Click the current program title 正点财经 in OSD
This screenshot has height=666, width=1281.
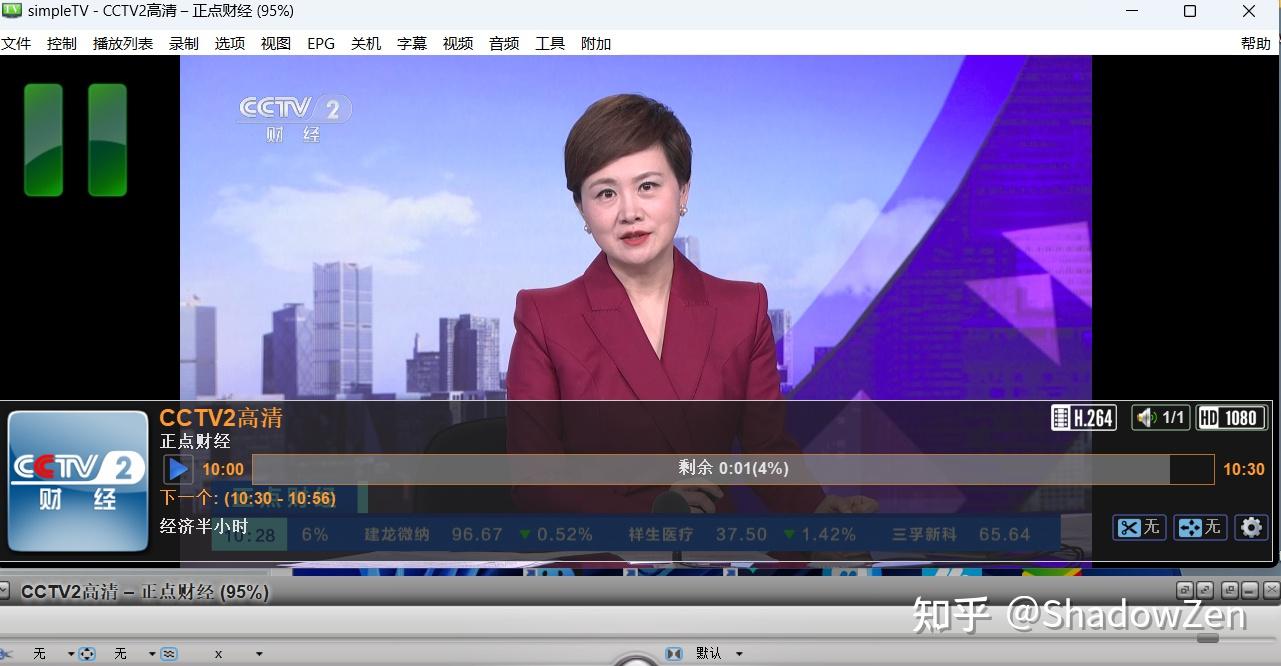point(195,441)
